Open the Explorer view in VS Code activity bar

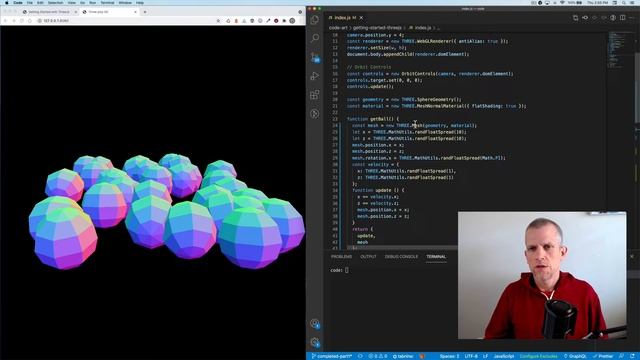pyautogui.click(x=315, y=20)
